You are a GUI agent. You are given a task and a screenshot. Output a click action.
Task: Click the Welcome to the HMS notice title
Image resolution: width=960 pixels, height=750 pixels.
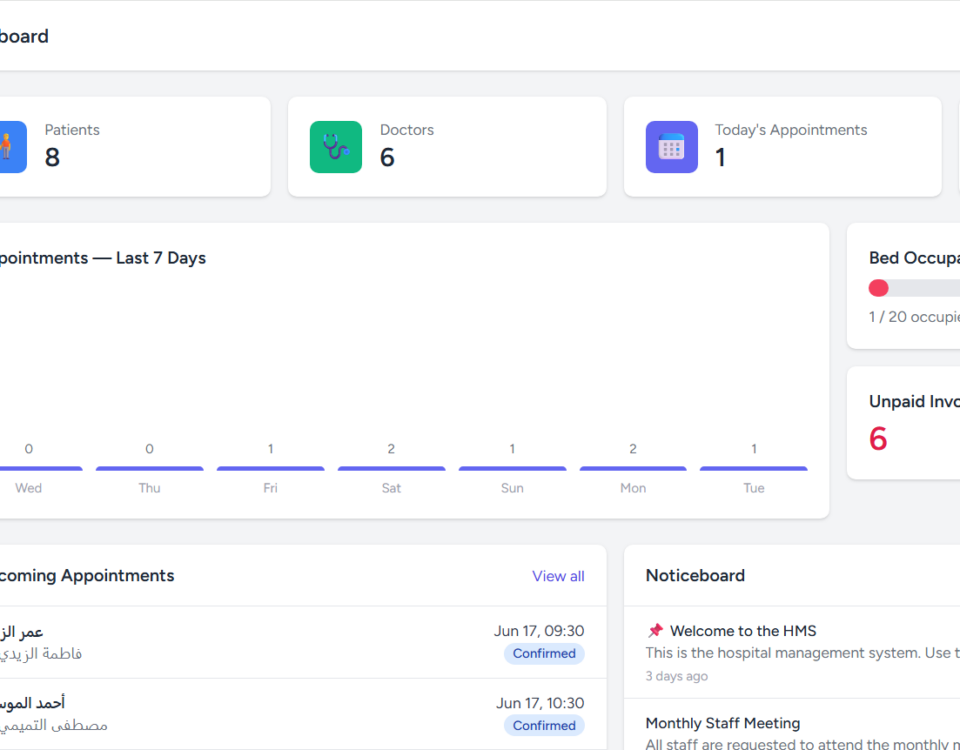click(743, 631)
